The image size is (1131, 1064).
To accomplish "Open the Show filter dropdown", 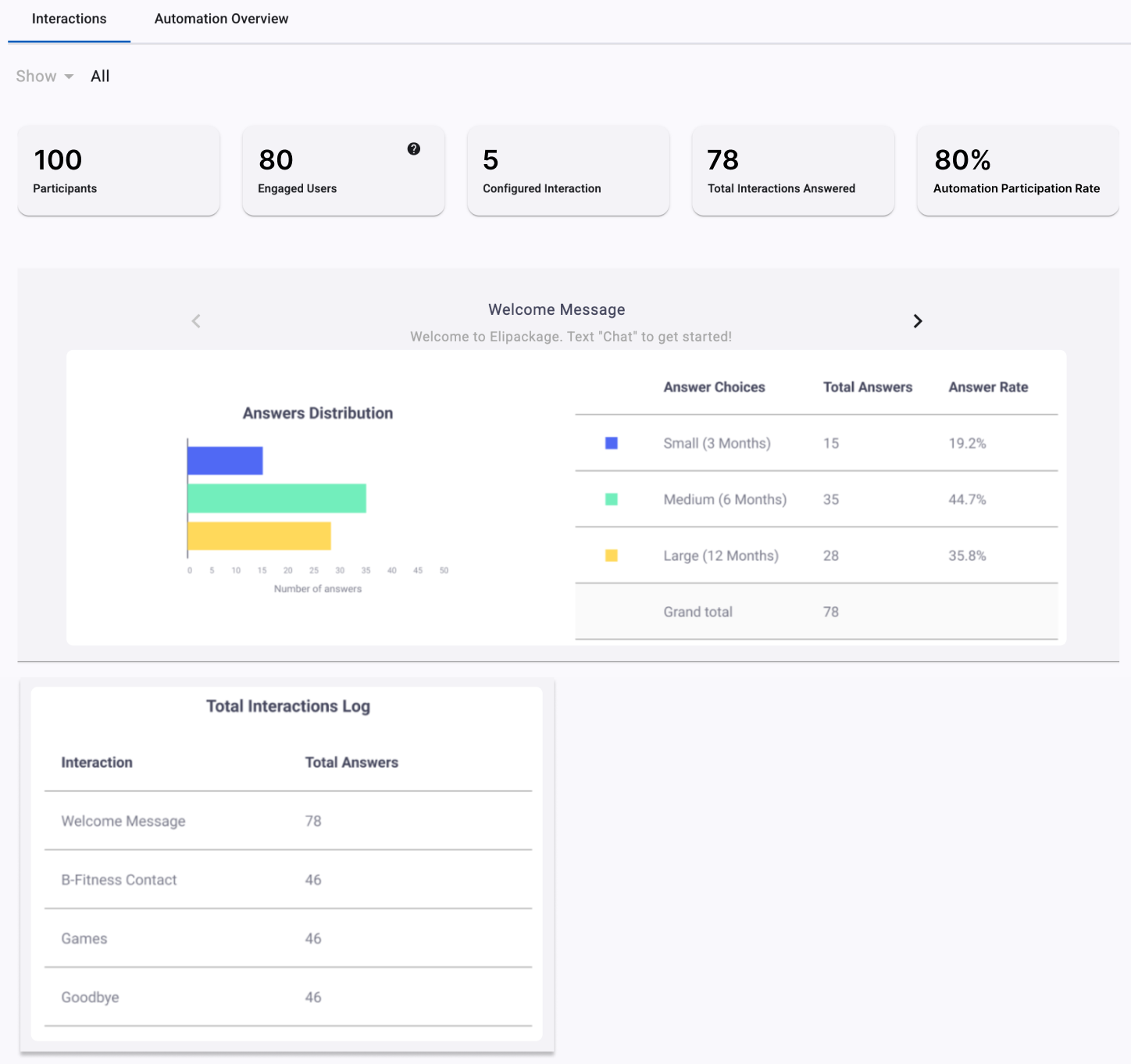I will (45, 76).
